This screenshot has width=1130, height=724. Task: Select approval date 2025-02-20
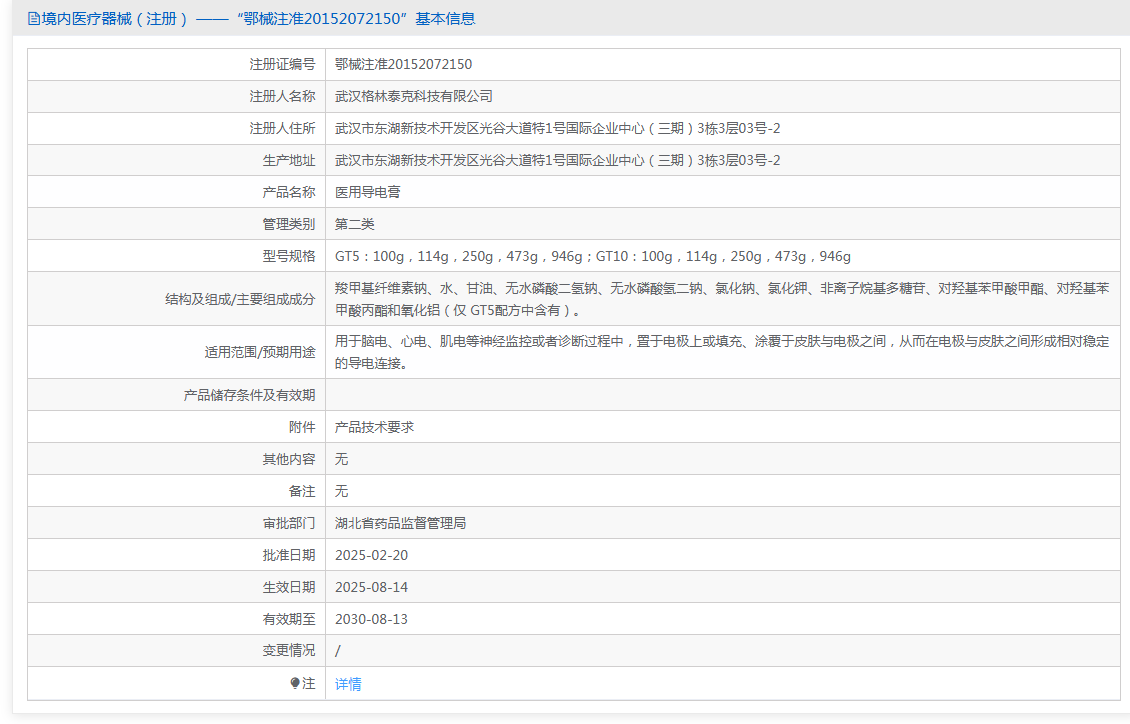tap(371, 555)
